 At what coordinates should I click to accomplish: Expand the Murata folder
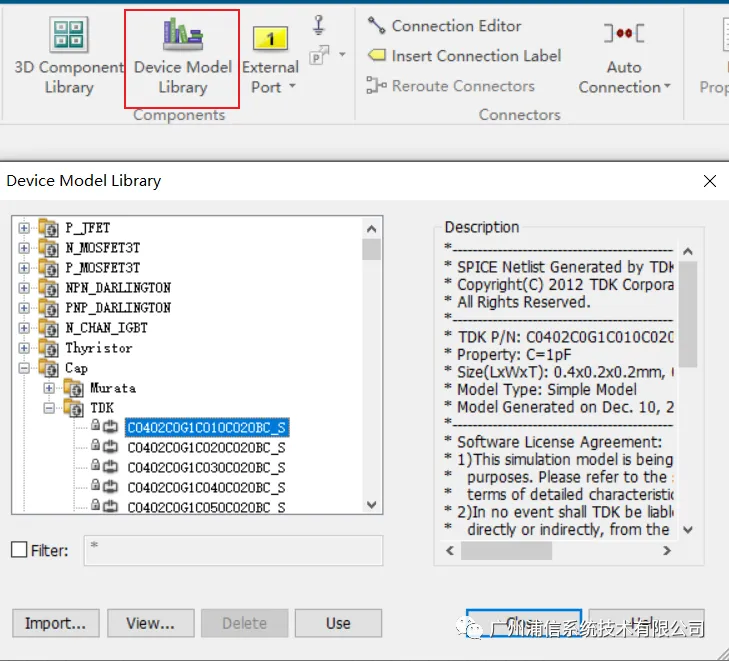click(49, 388)
